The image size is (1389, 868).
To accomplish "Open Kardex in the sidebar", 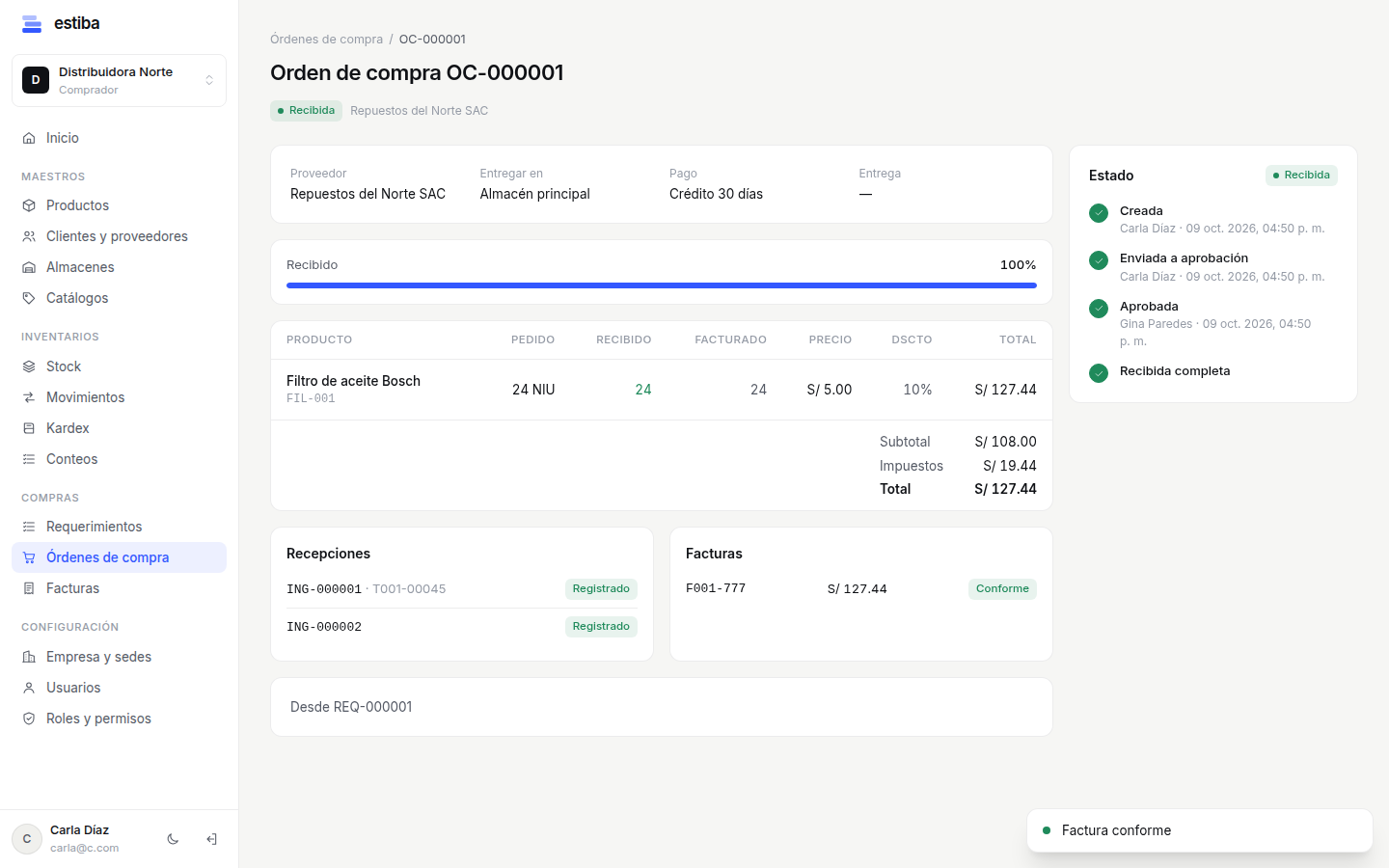I will tap(119, 428).
